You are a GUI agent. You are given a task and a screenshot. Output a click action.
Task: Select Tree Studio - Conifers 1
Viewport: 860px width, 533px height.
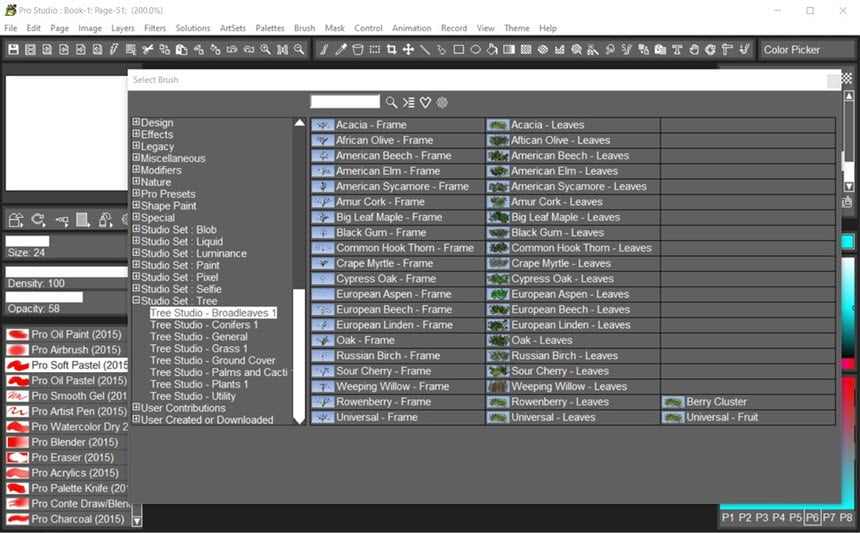(204, 325)
